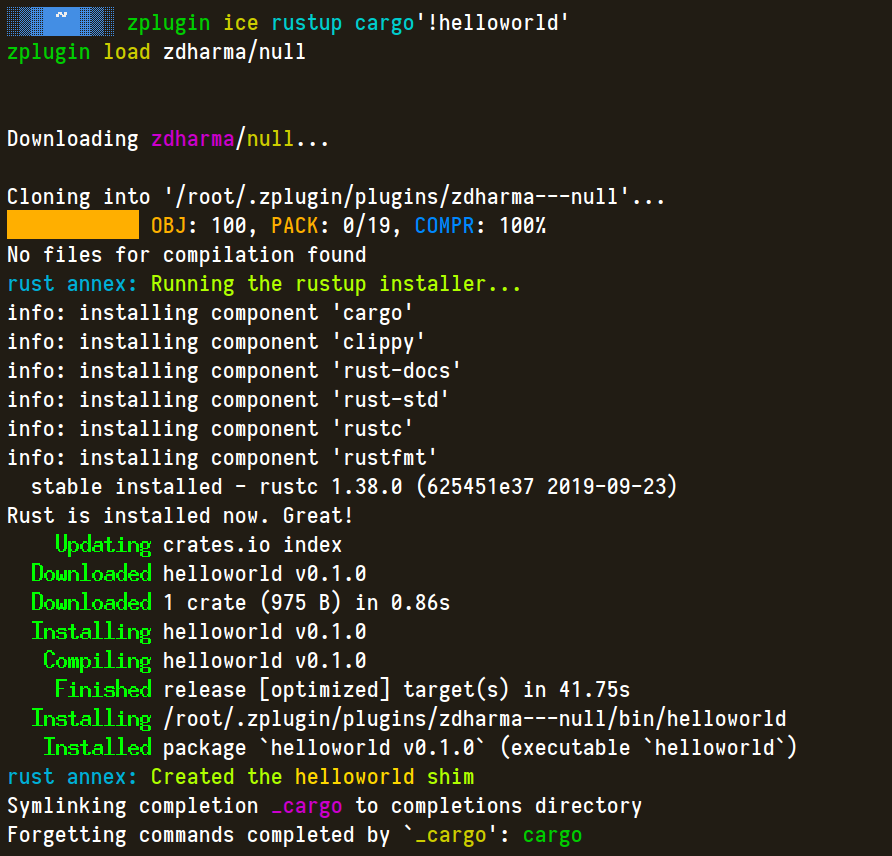Click the "Cloning into '/root/.zplugin/plugins/zdharma---null'..." line
The width and height of the screenshot is (892, 856).
click(x=336, y=197)
